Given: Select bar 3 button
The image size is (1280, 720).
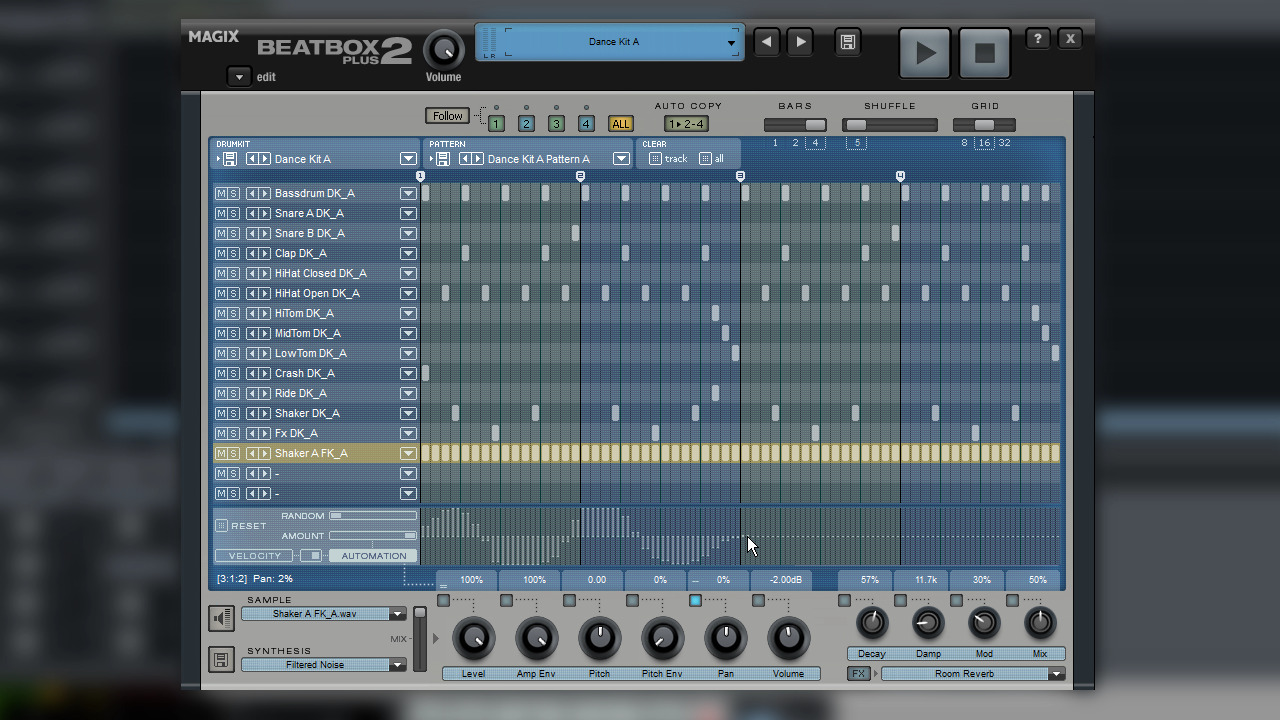Looking at the screenshot, I should tap(556, 124).
